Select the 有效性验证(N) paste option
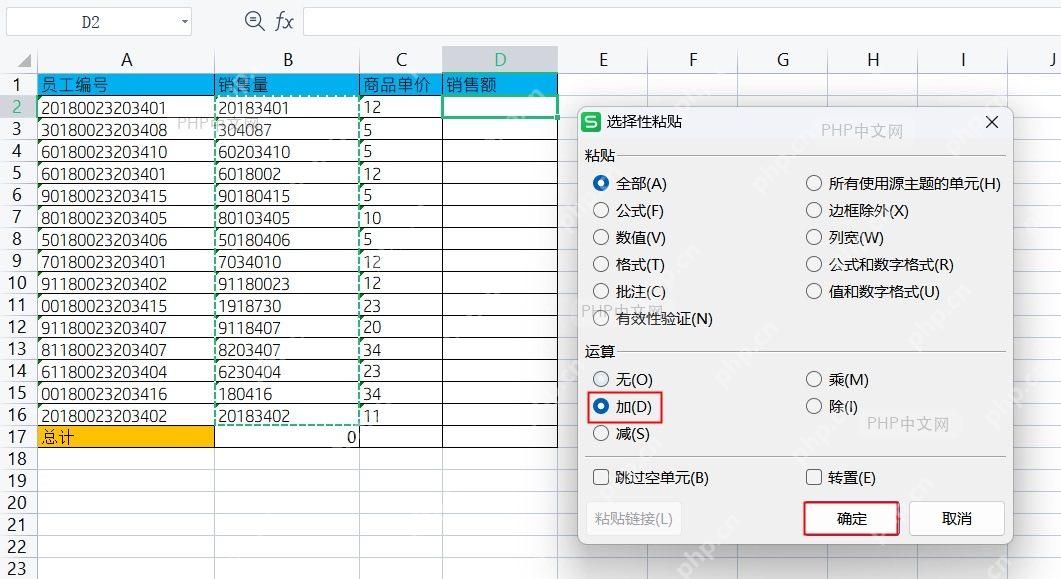1061x579 pixels. pos(652,319)
